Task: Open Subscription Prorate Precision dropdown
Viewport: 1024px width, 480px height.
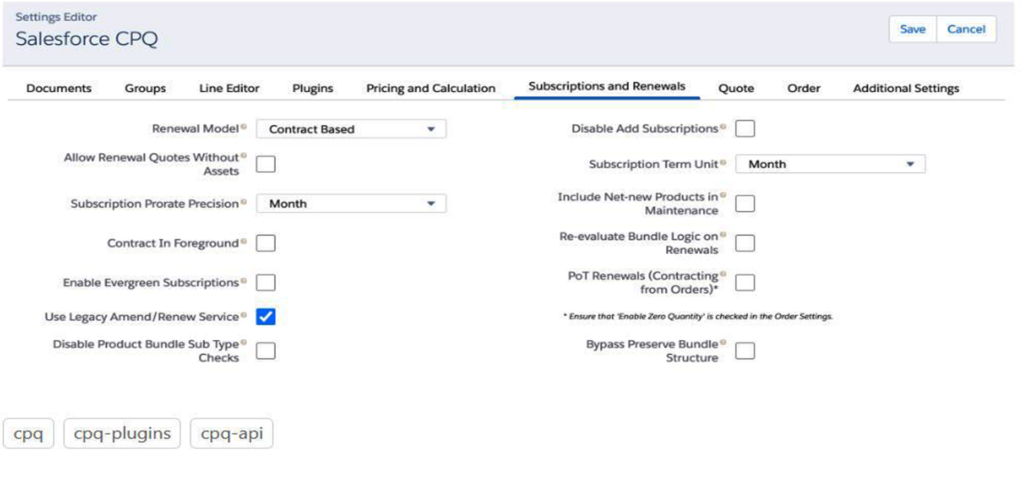Action: pos(351,204)
